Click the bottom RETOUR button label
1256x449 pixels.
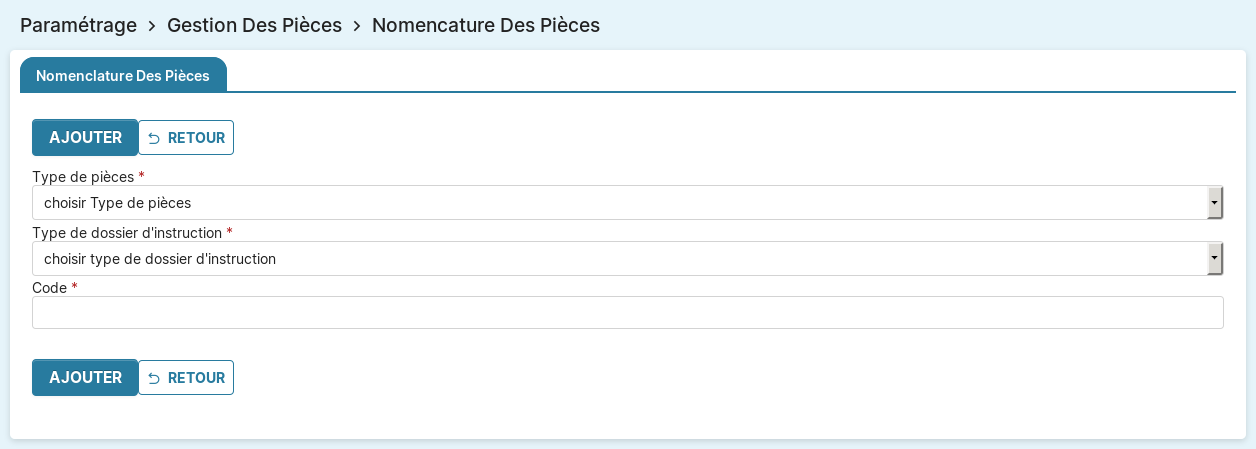click(196, 378)
